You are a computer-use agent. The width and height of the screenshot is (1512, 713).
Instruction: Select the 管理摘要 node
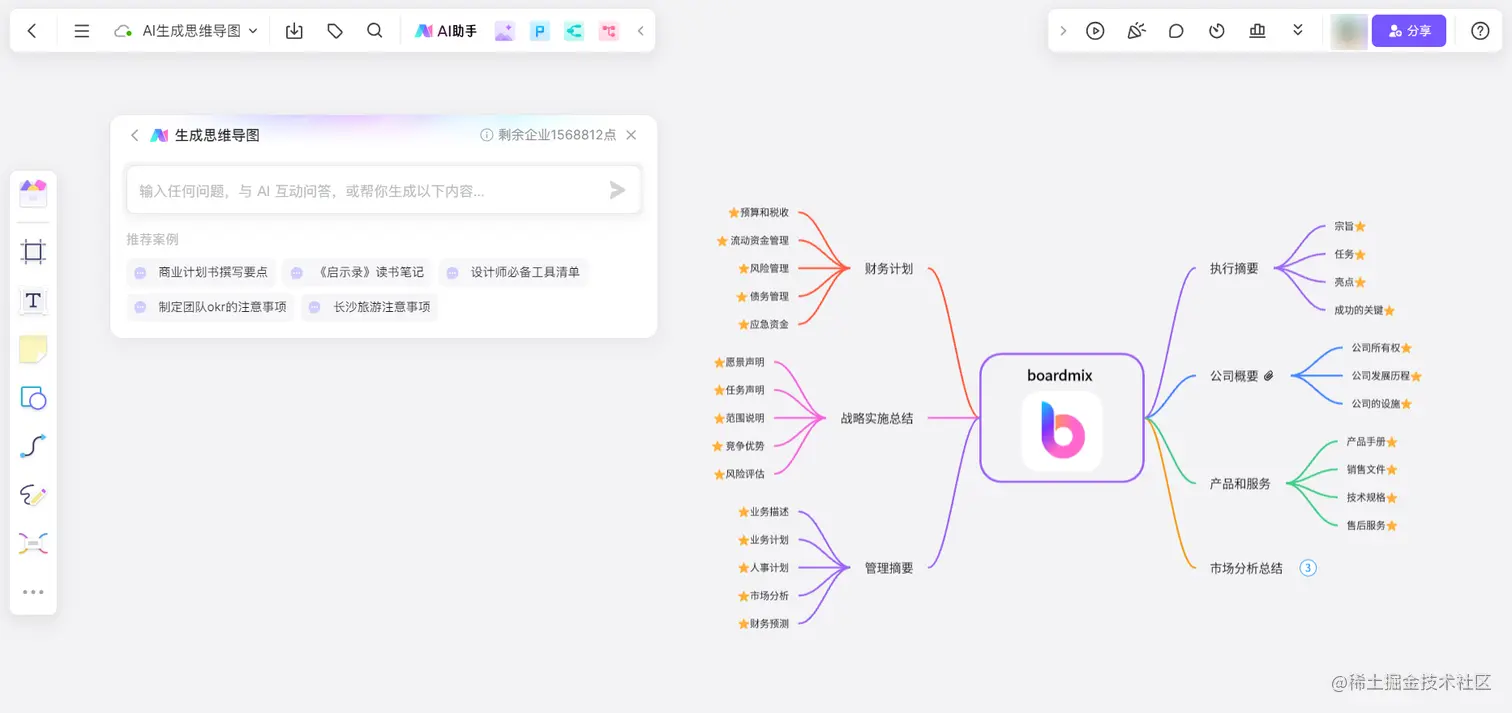coord(889,568)
